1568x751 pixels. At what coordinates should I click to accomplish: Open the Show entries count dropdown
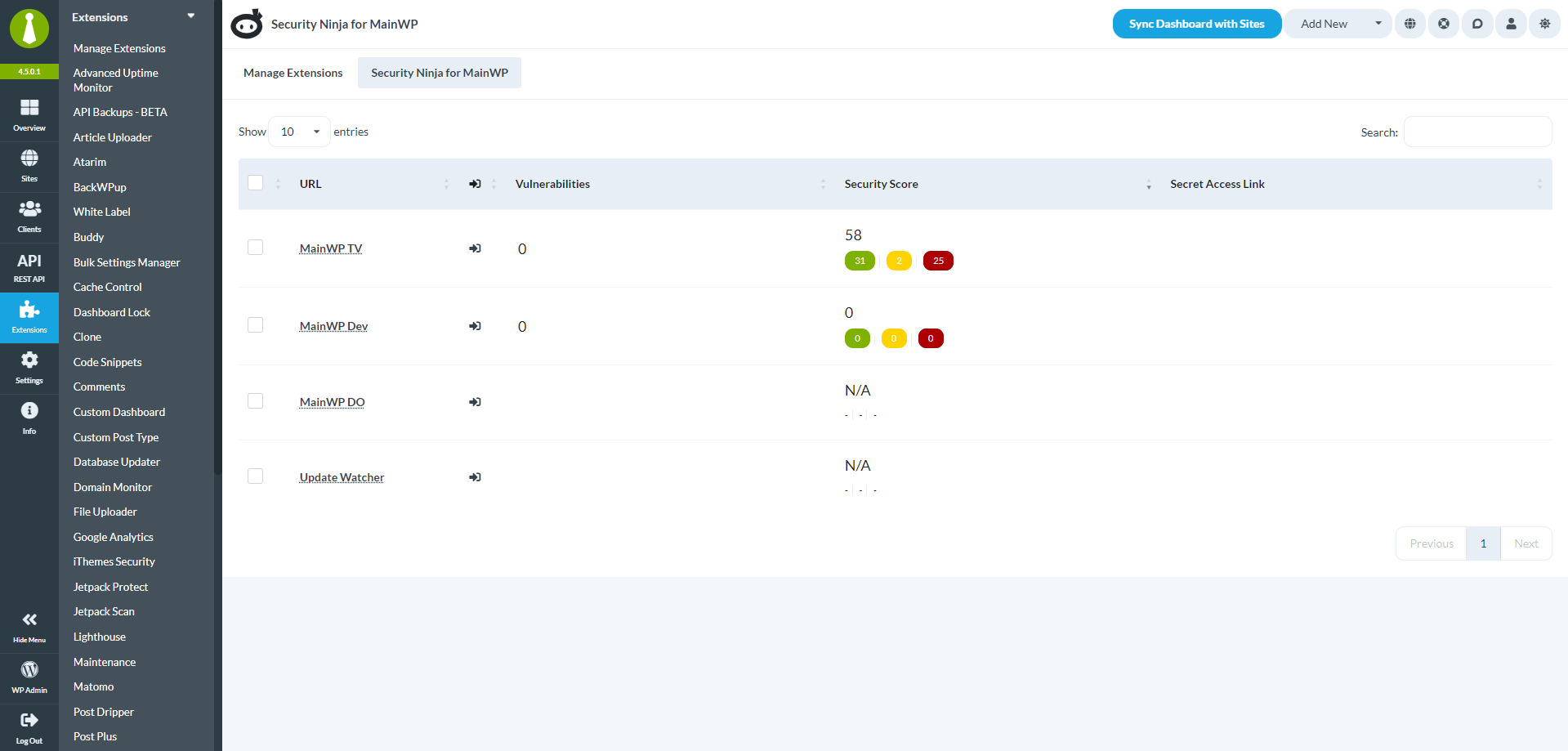point(299,132)
